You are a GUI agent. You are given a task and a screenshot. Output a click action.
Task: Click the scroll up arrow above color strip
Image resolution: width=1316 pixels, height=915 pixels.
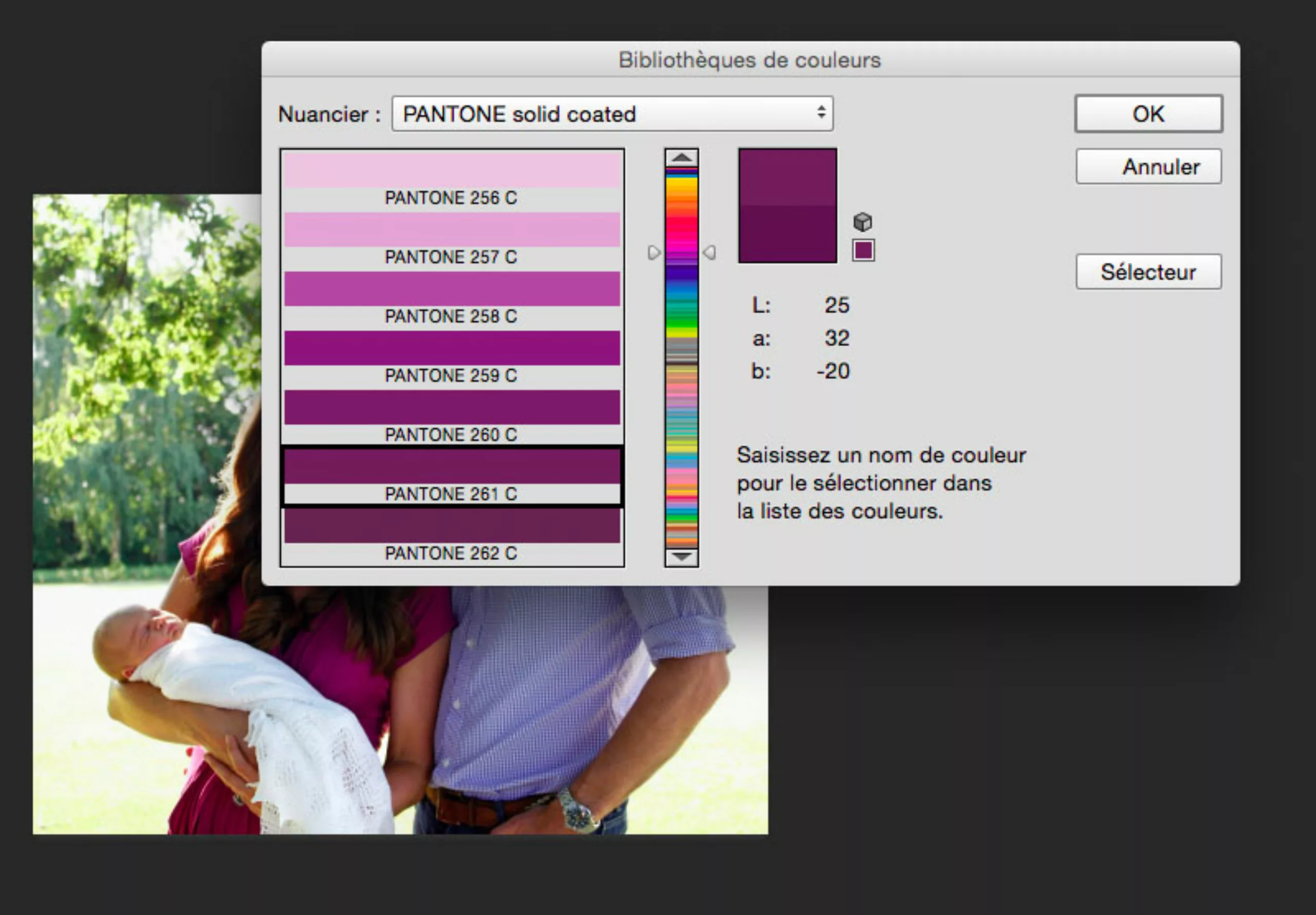(681, 157)
